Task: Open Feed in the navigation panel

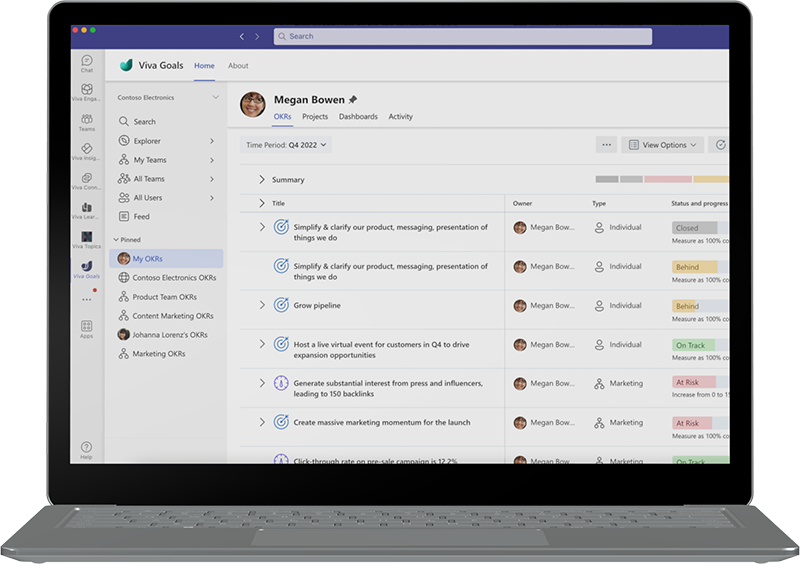Action: [x=141, y=217]
